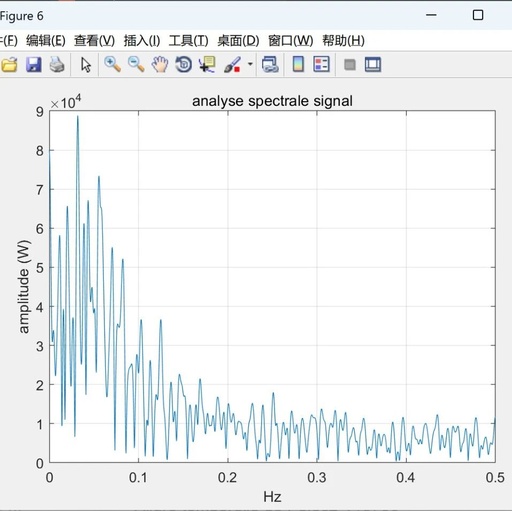Image resolution: width=512 pixels, height=511 pixels.
Task: Insert Legend via toolbar icon
Action: [321, 64]
